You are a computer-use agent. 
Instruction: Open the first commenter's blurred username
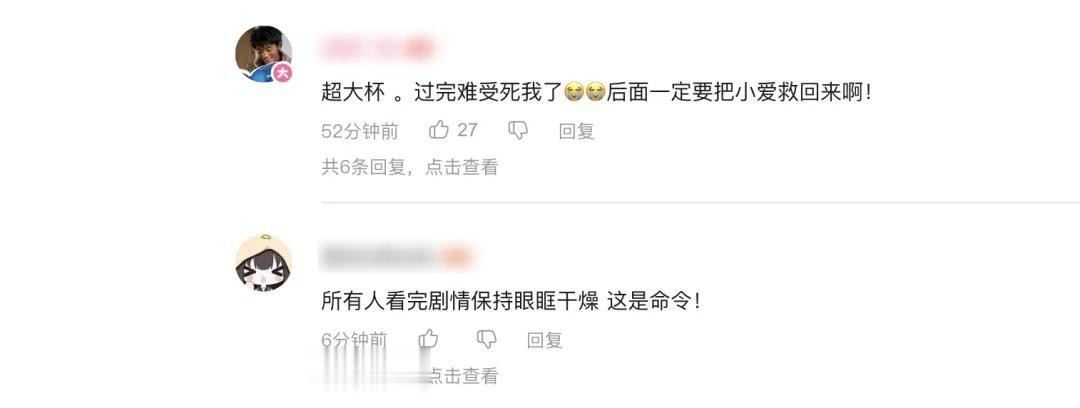pos(379,48)
